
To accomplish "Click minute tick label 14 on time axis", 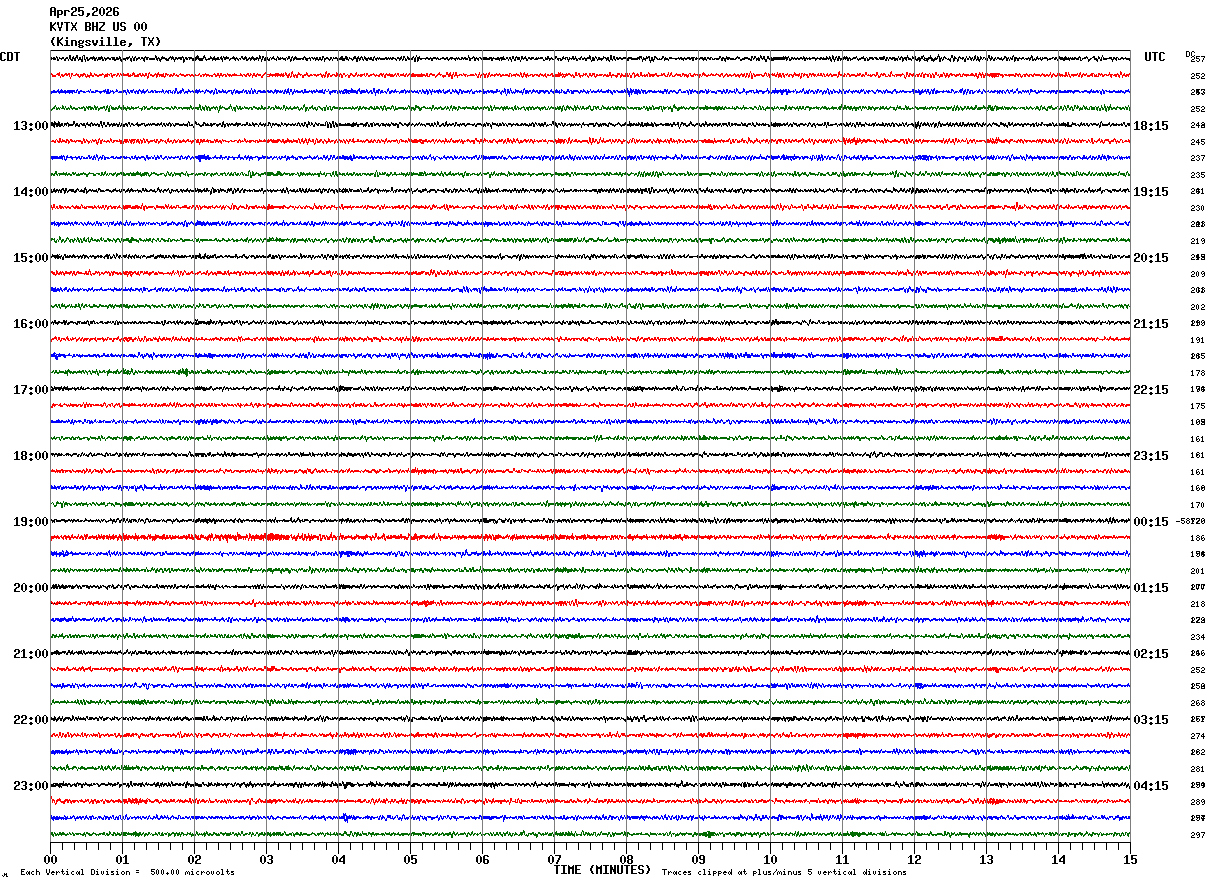I will 1058,859.
